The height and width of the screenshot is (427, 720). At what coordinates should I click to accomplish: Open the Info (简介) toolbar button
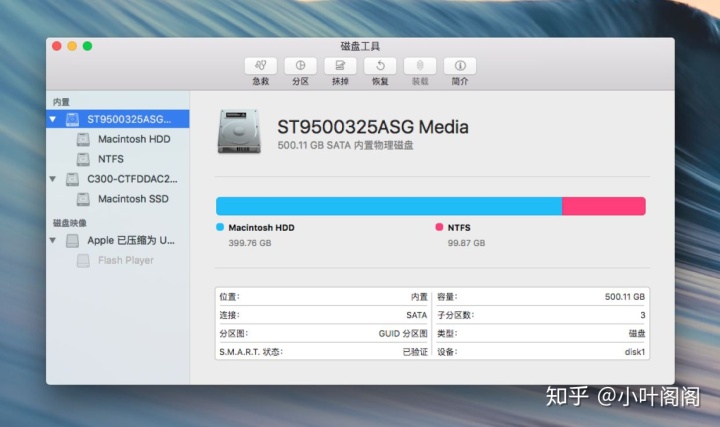tap(460, 66)
